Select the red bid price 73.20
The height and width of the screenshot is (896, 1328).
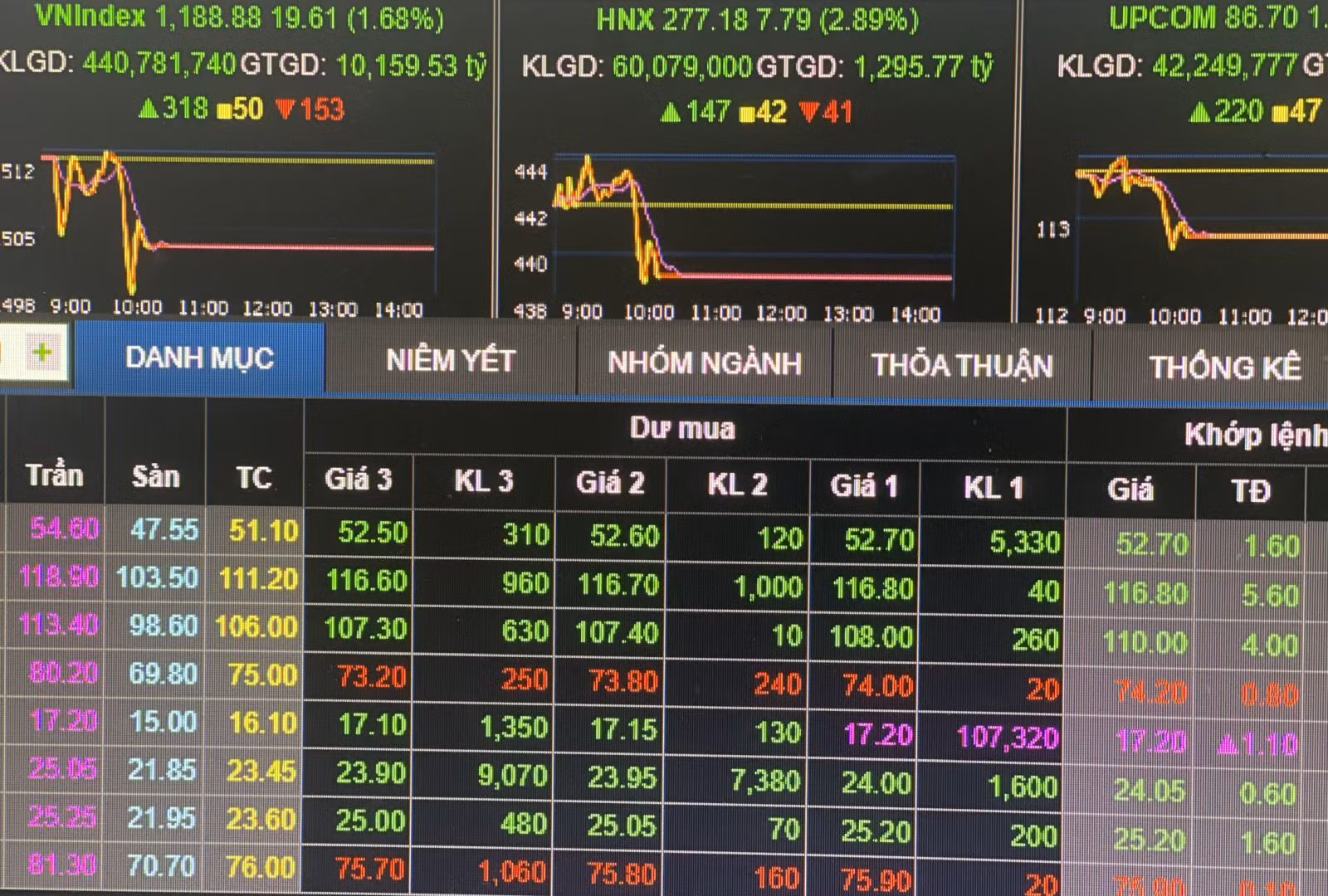(x=373, y=677)
